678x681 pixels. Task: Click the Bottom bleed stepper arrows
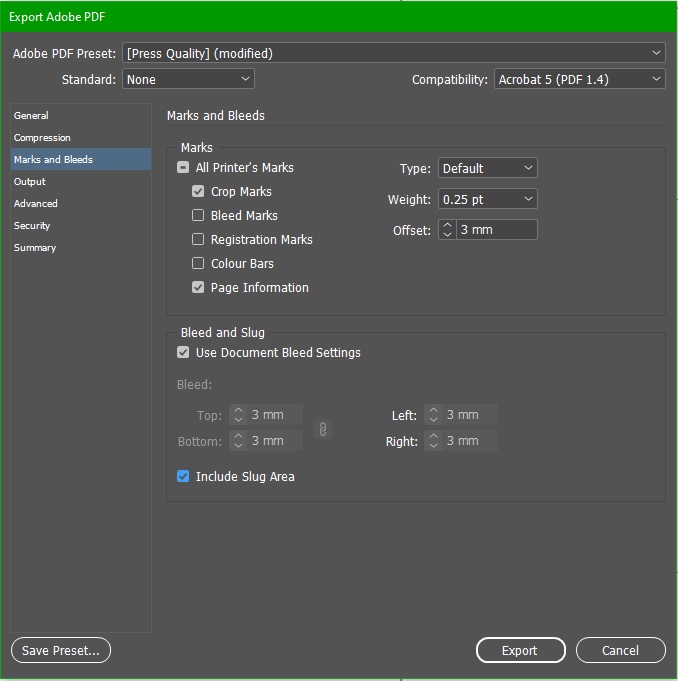(238, 440)
